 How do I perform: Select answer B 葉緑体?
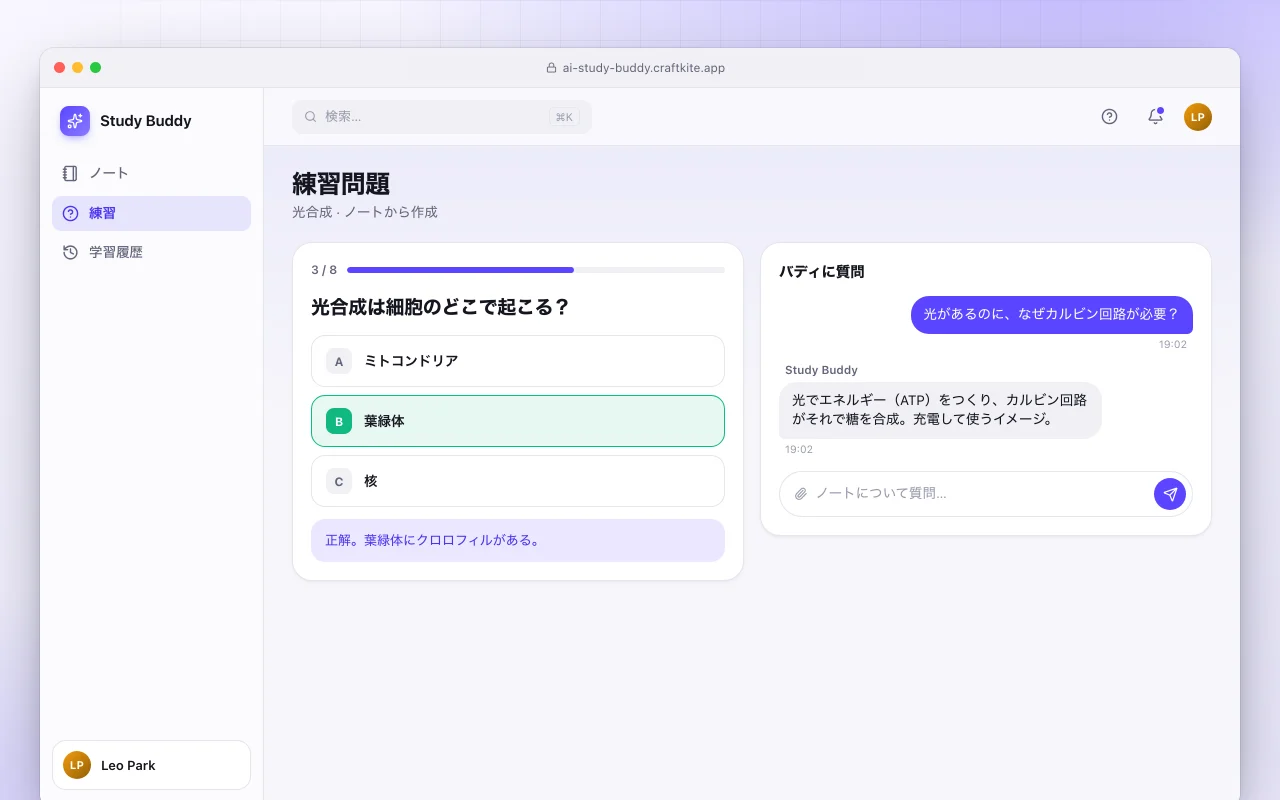click(518, 421)
